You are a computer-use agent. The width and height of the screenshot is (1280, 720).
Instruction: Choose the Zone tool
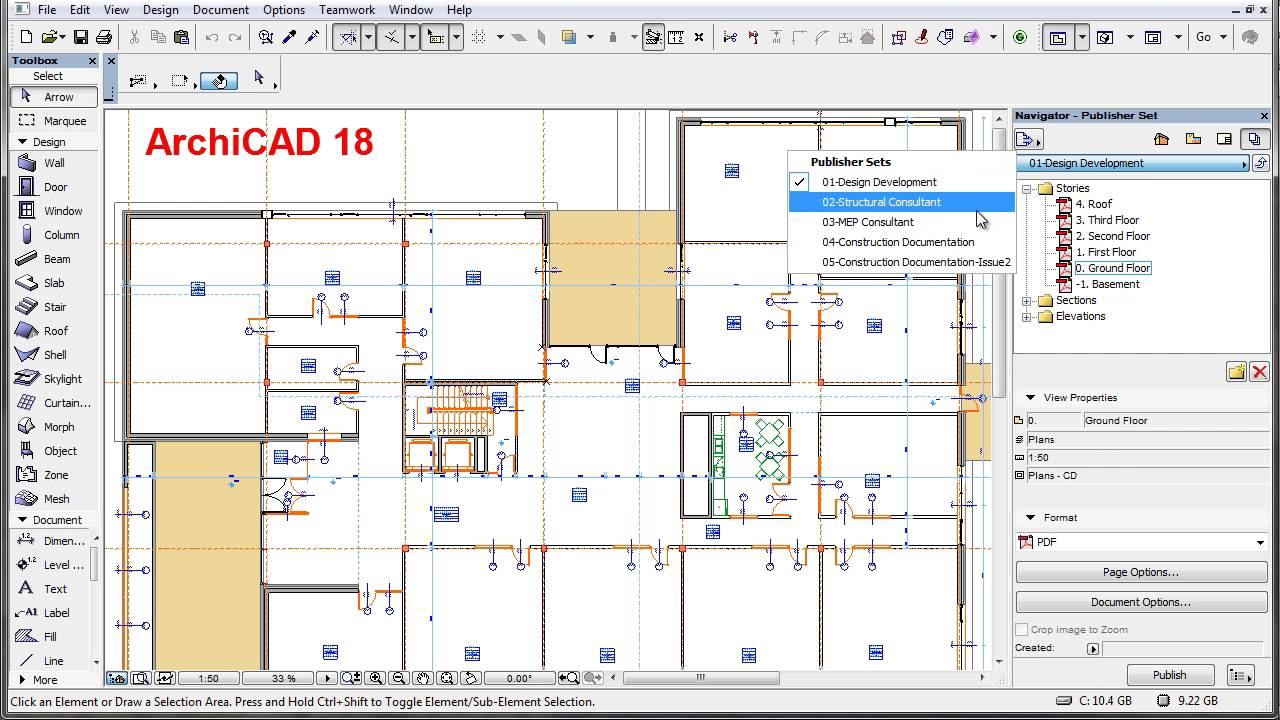(55, 475)
